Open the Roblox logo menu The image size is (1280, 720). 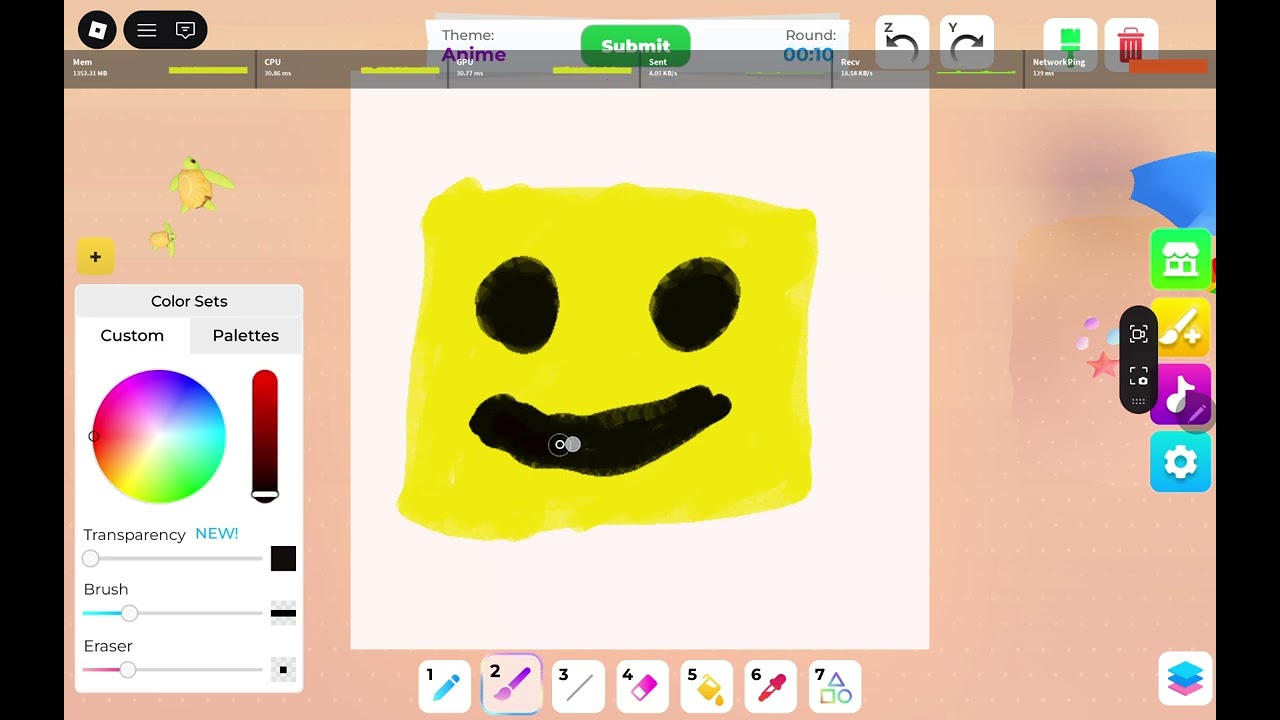click(x=97, y=30)
